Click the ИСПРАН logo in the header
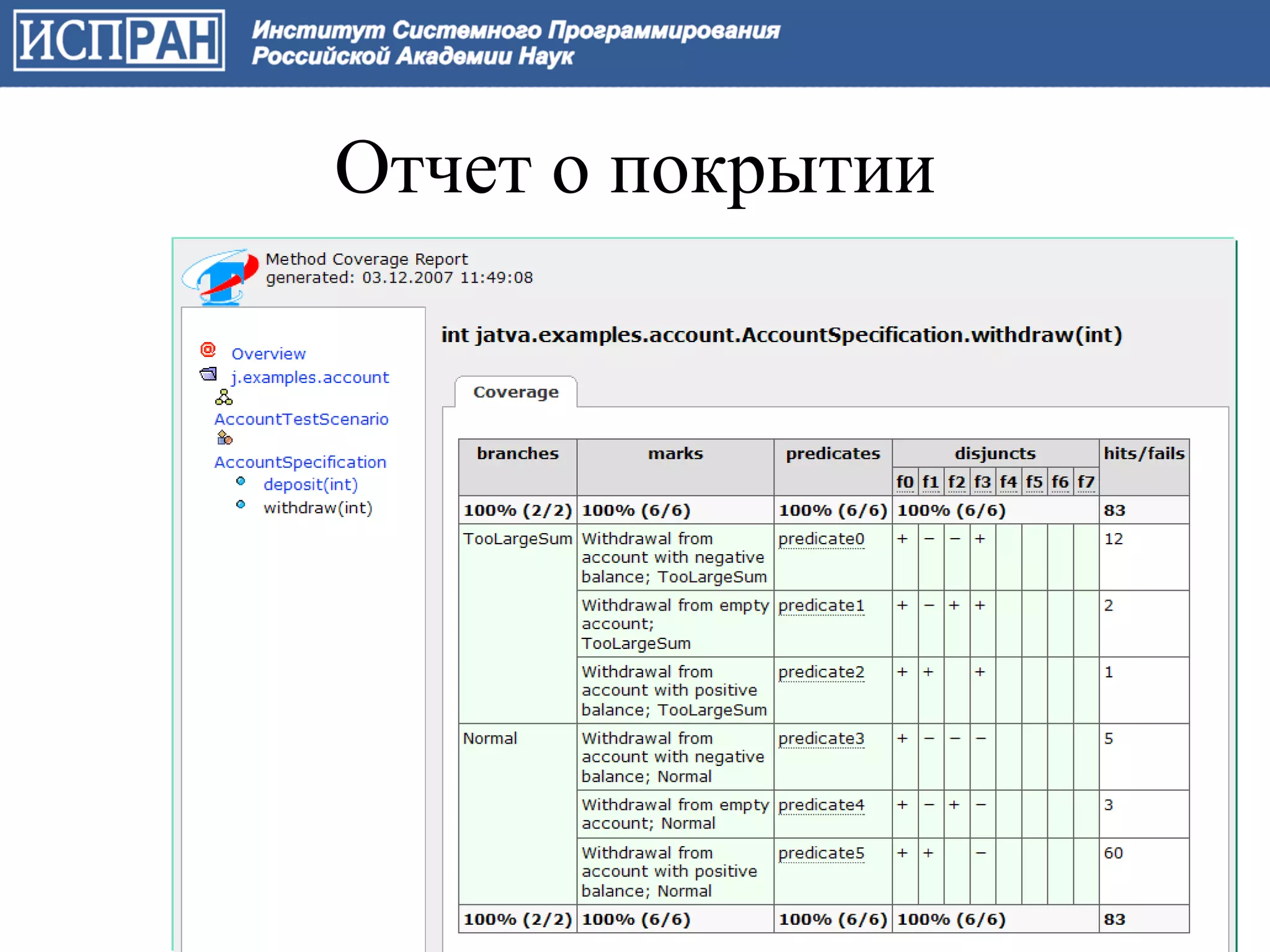1270x952 pixels. click(x=119, y=40)
